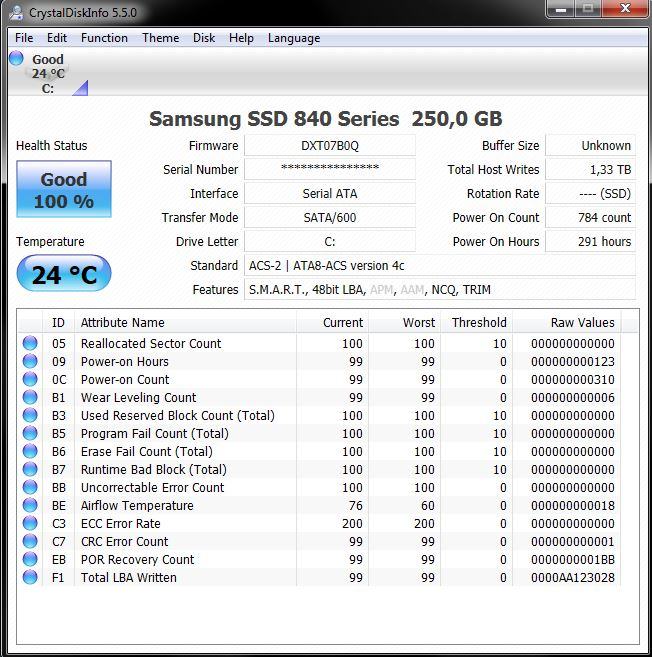Click the Features field with NCQ, TRIM
Image resolution: width=652 pixels, height=657 pixels.
click(440, 290)
